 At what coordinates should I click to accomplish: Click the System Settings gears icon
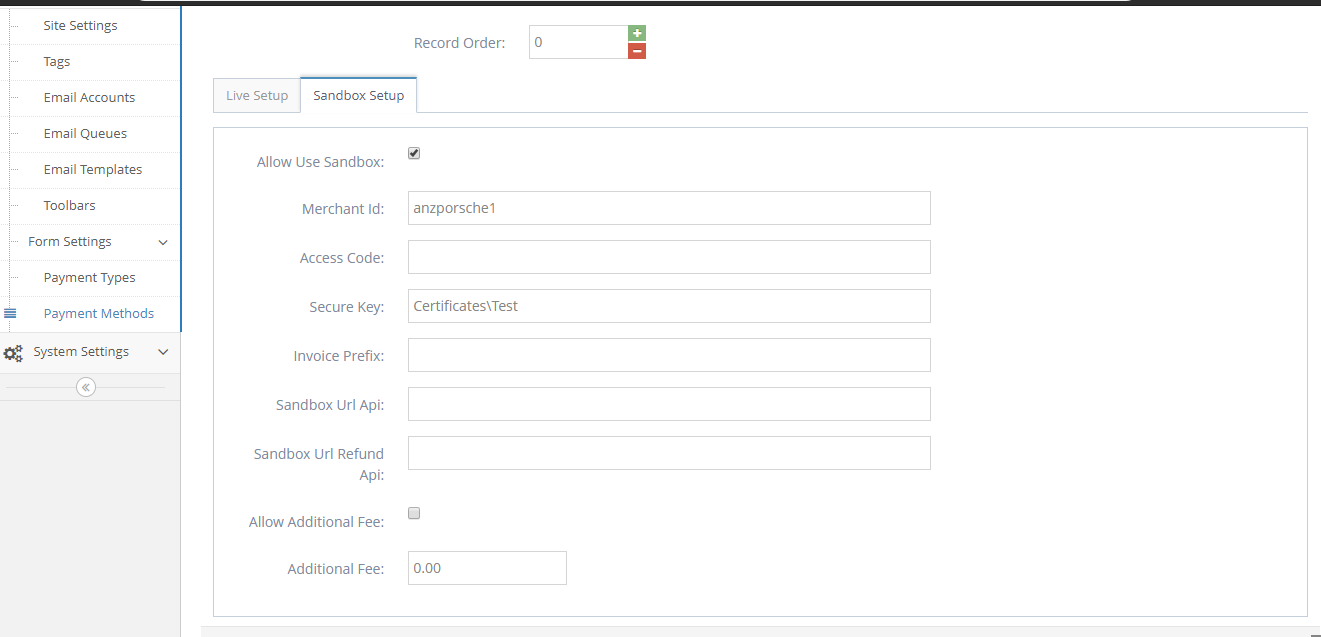pyautogui.click(x=13, y=352)
